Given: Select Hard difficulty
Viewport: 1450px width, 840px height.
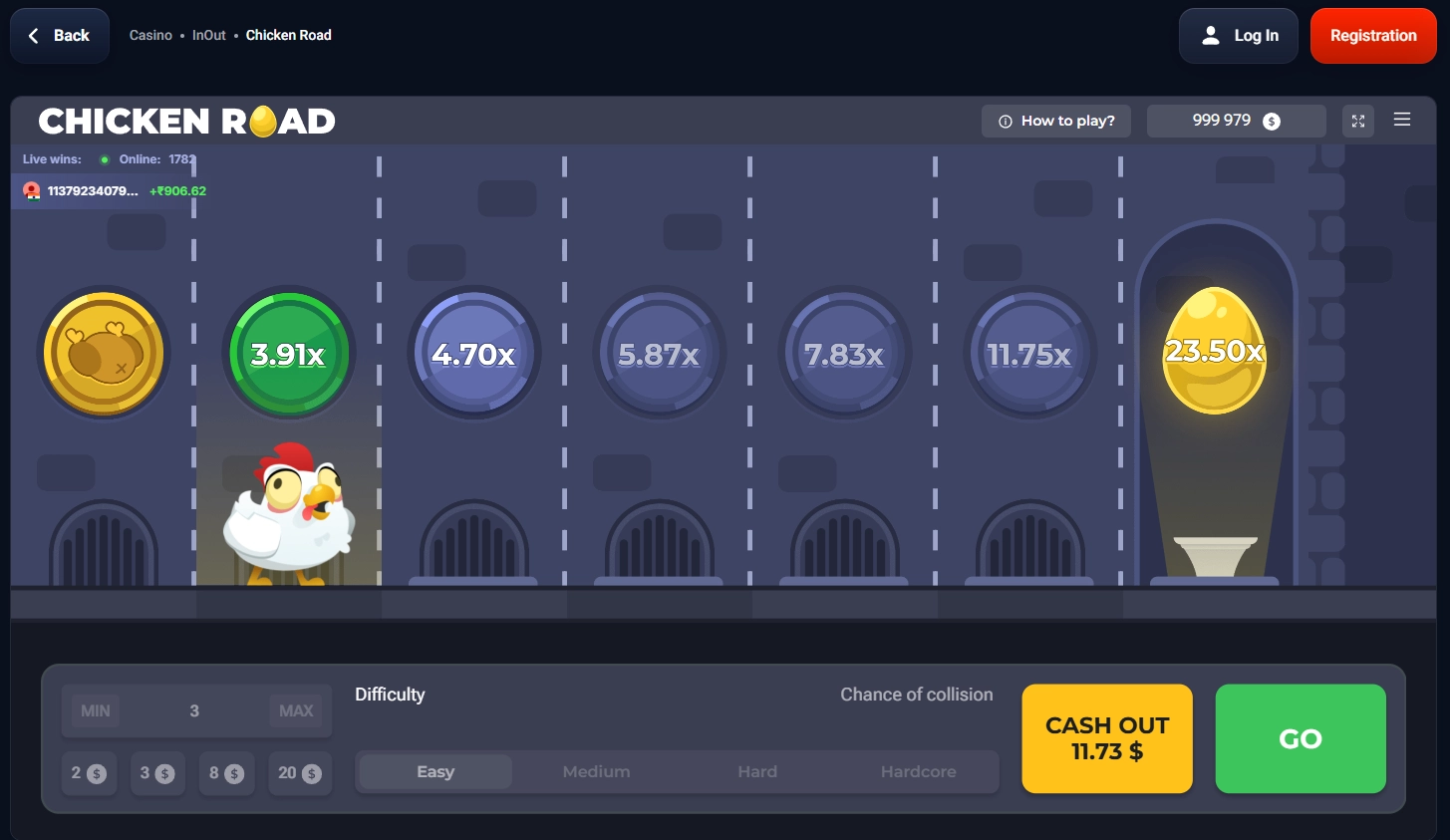Looking at the screenshot, I should [757, 771].
